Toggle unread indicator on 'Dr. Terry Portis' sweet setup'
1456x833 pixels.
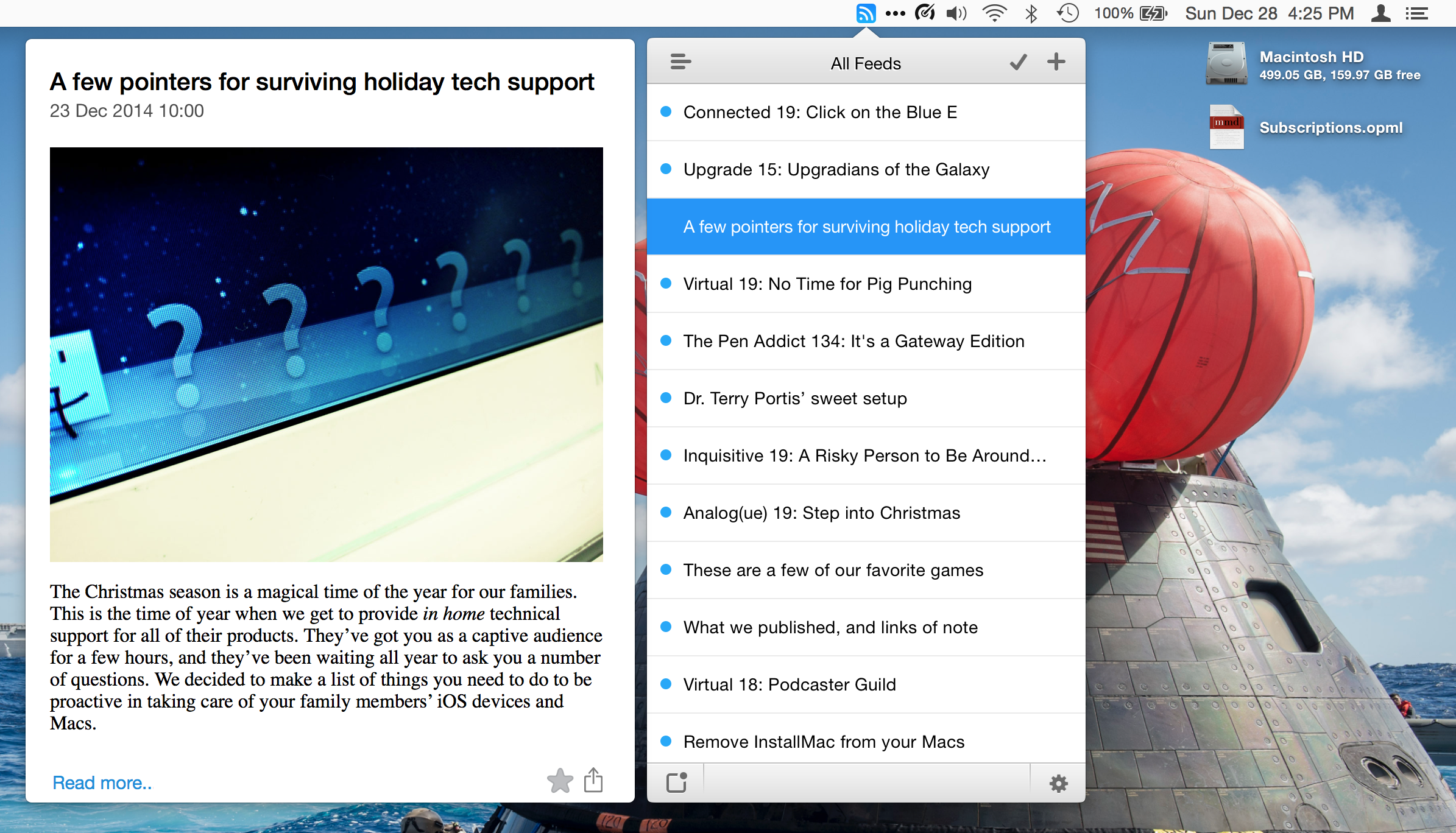tap(667, 398)
